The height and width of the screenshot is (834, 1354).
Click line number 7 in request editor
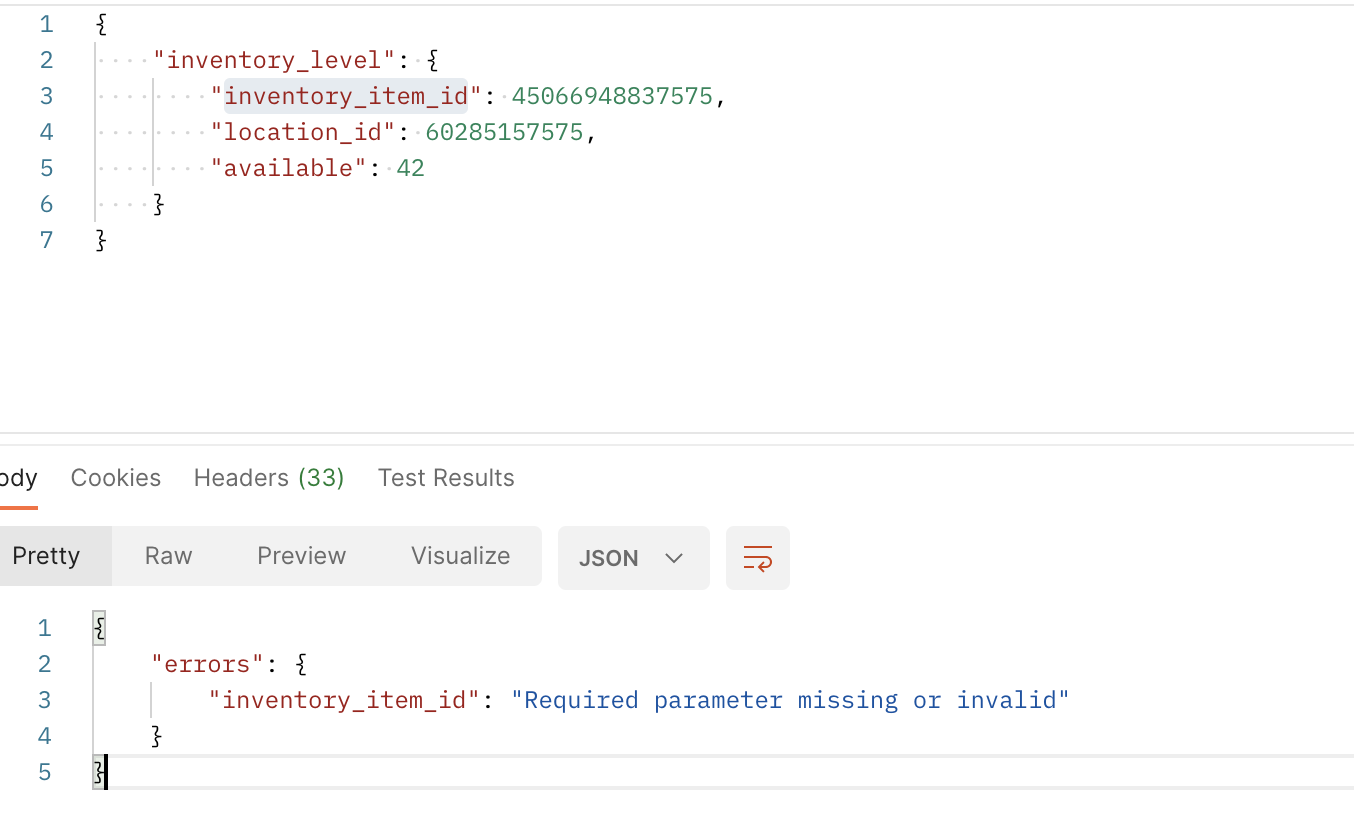46,240
